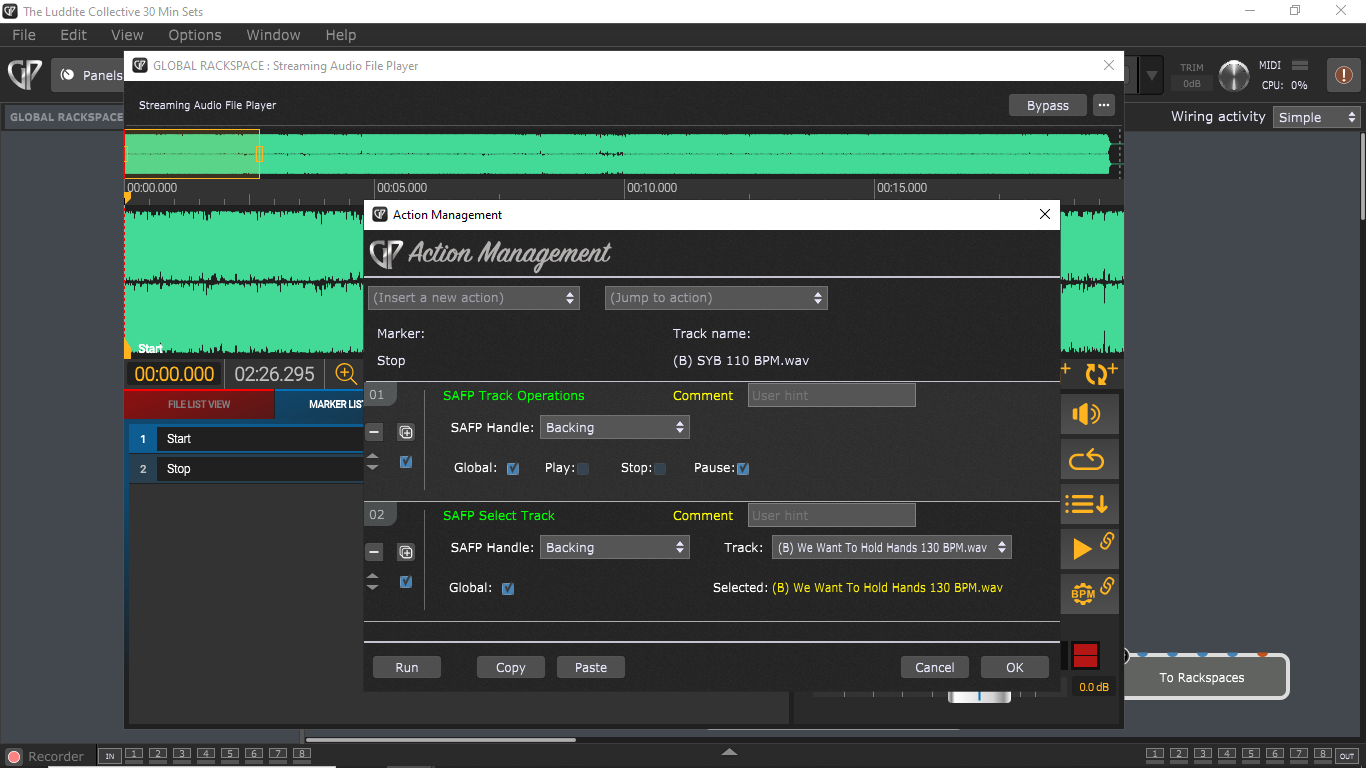Click the waveform zoom magnifier icon
The width and height of the screenshot is (1366, 768).
[346, 374]
